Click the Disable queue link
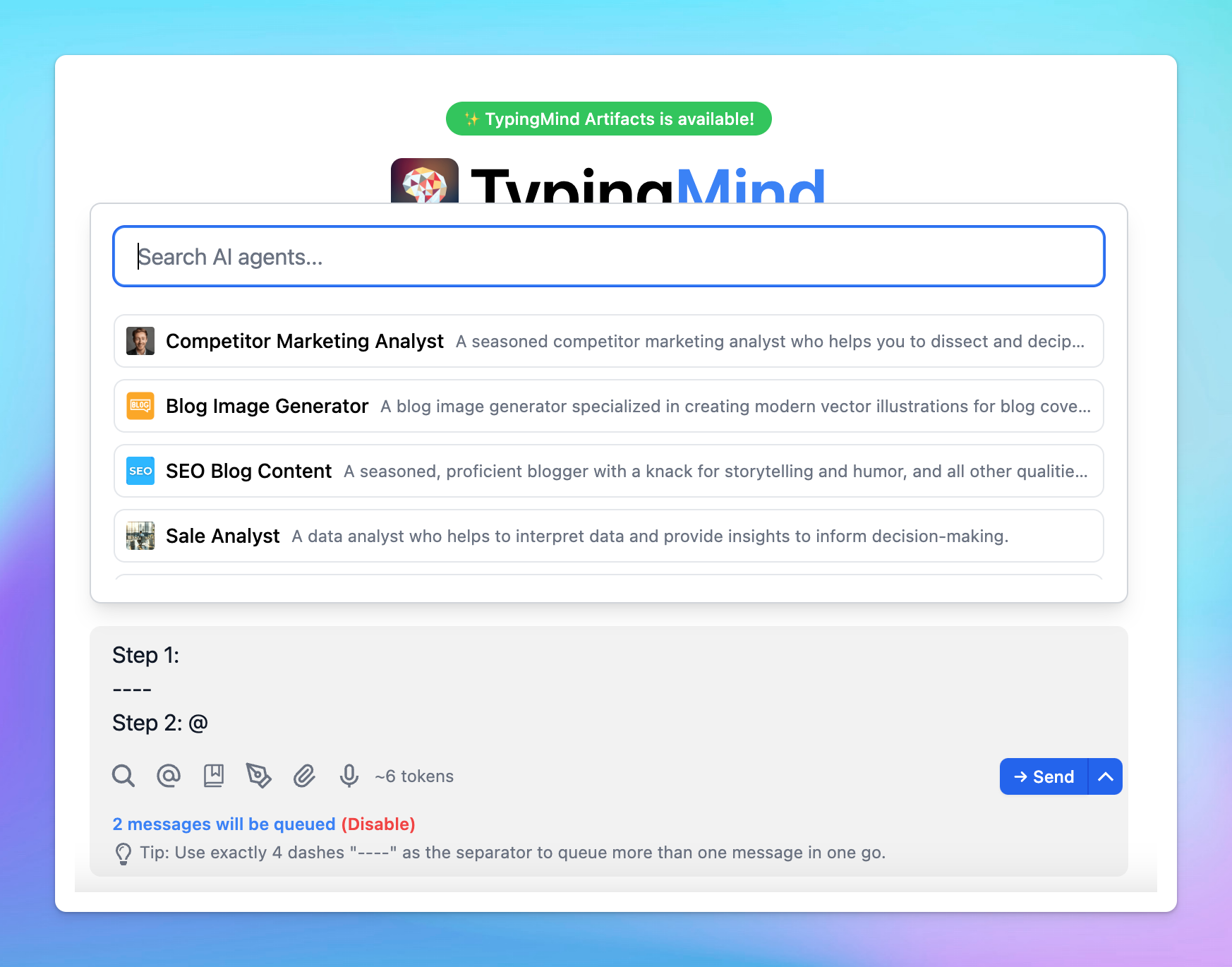This screenshot has width=1232, height=967. (x=378, y=824)
